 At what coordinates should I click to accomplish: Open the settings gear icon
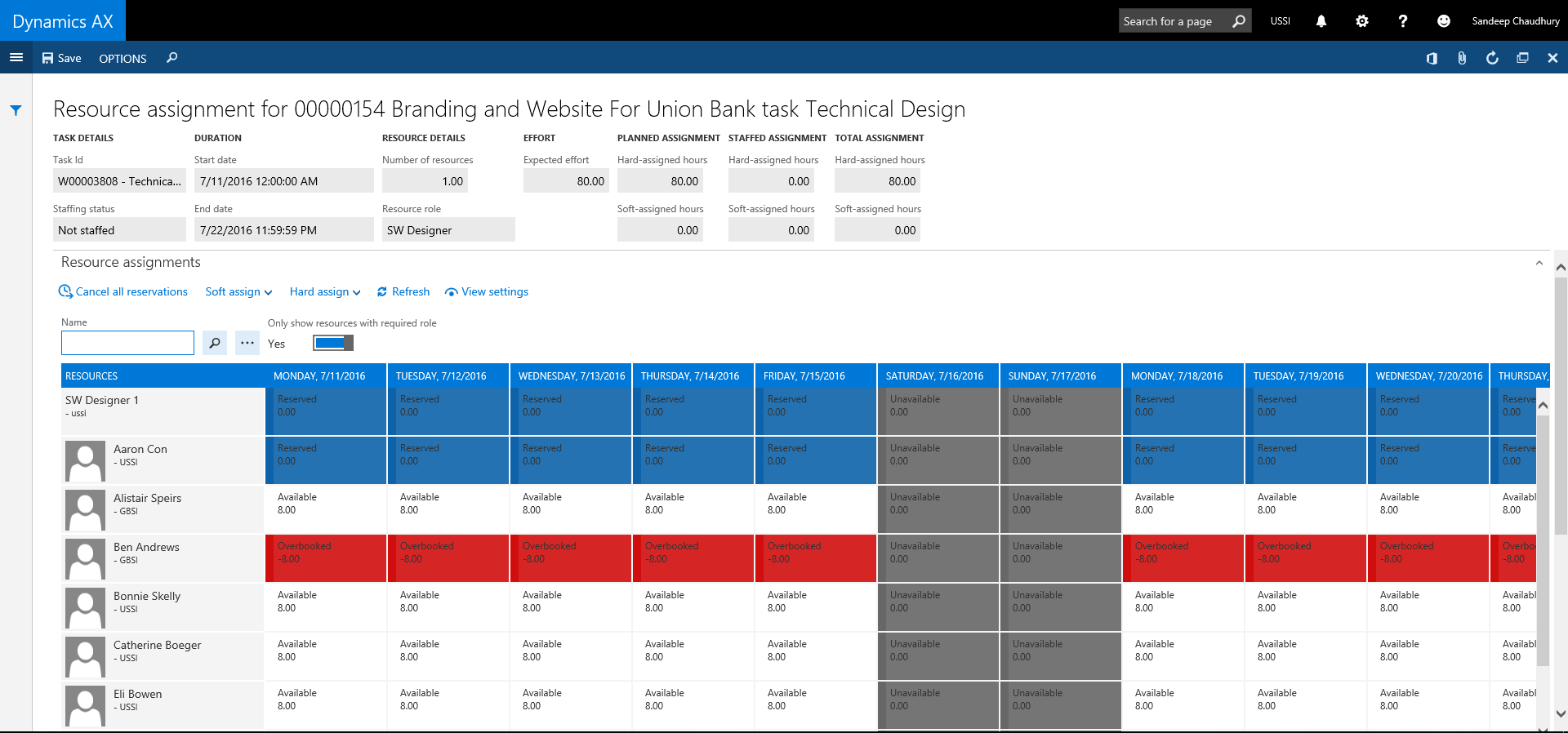point(1362,21)
